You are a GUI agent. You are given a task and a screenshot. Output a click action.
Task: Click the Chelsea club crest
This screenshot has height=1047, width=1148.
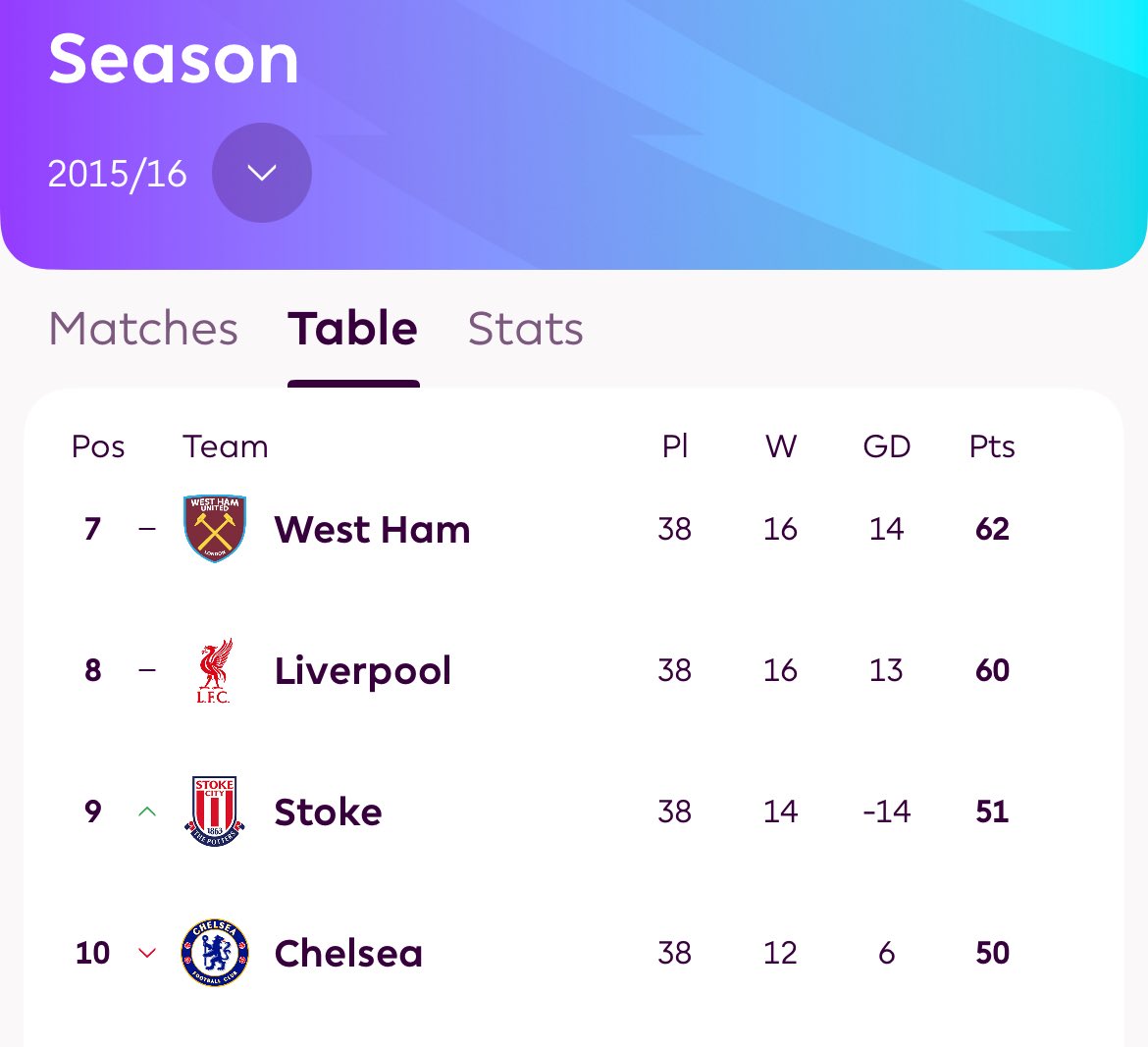pos(215,953)
